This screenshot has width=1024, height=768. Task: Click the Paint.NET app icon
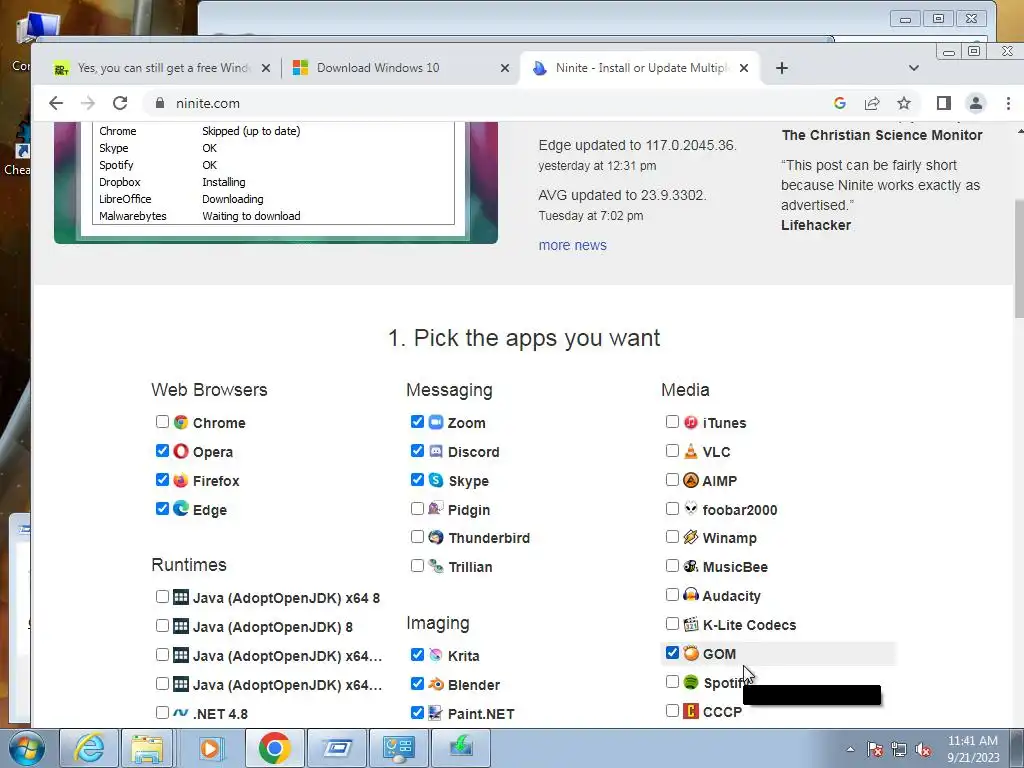click(436, 713)
